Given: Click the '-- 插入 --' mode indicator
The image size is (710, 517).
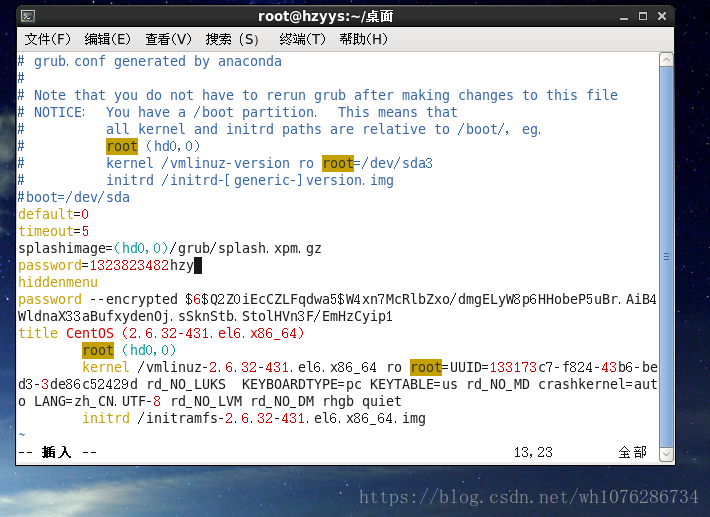Looking at the screenshot, I should click(57, 452).
